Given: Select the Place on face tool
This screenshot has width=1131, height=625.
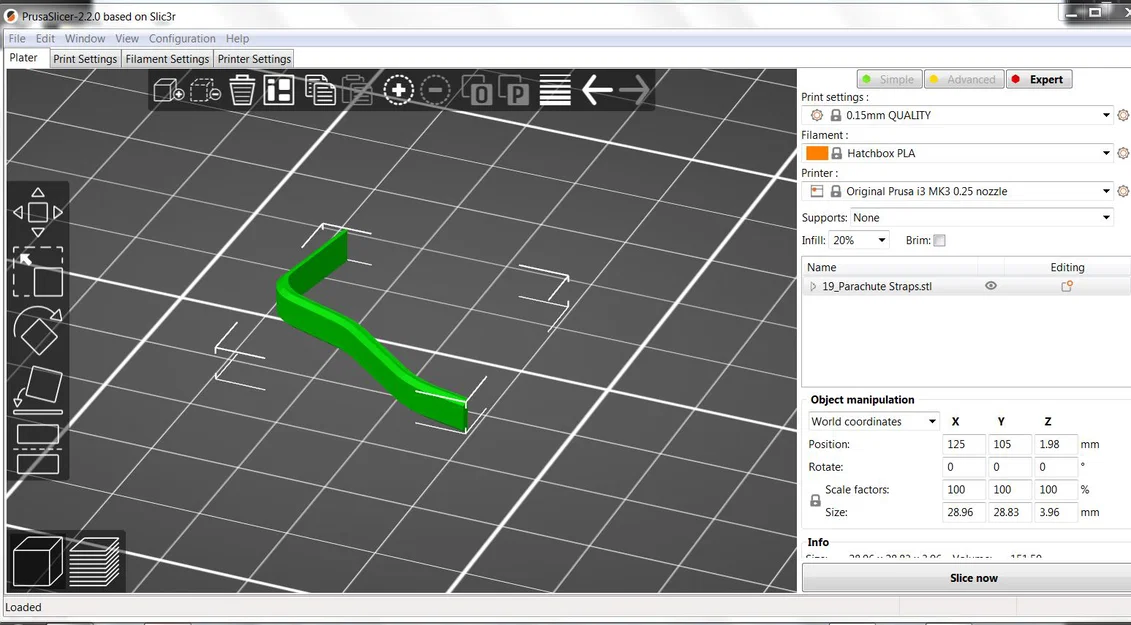Looking at the screenshot, I should [38, 390].
